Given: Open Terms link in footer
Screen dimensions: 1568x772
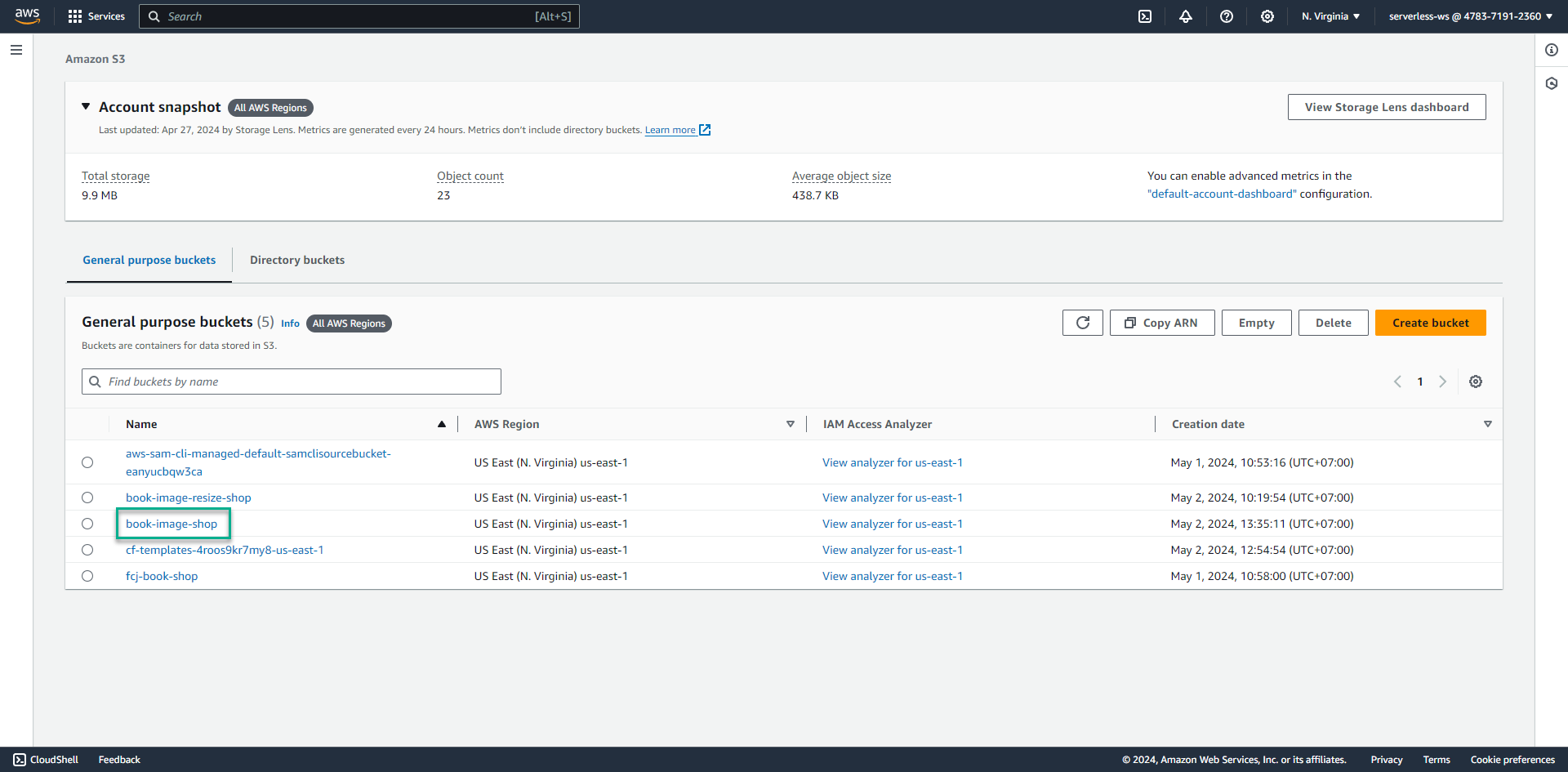Looking at the screenshot, I should click(x=1437, y=760).
